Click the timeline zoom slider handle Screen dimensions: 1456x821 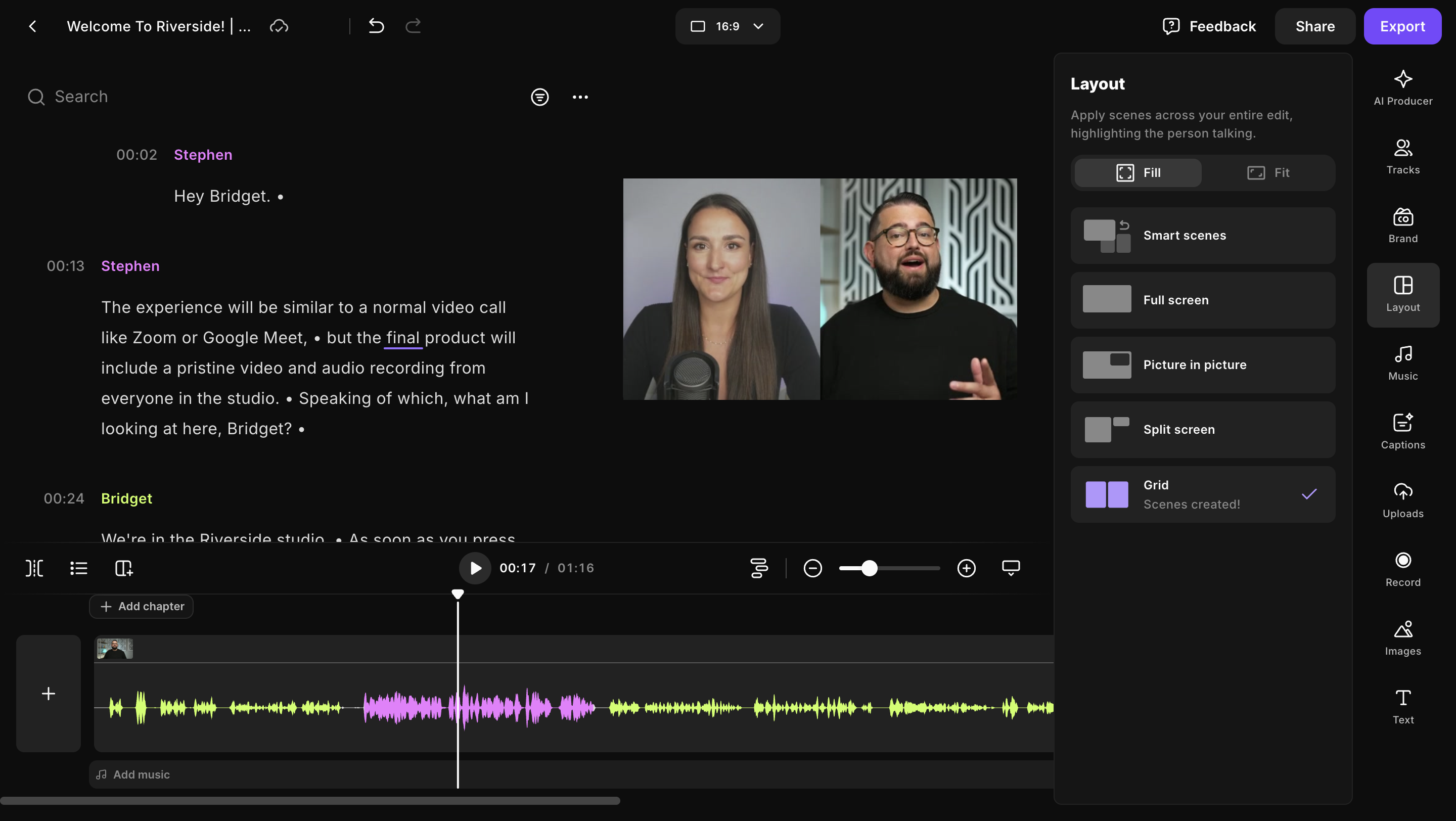point(870,568)
